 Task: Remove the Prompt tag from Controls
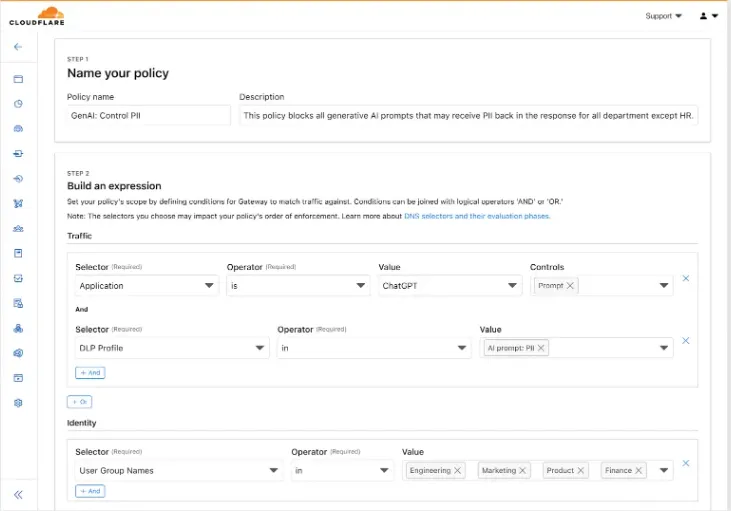pos(570,286)
